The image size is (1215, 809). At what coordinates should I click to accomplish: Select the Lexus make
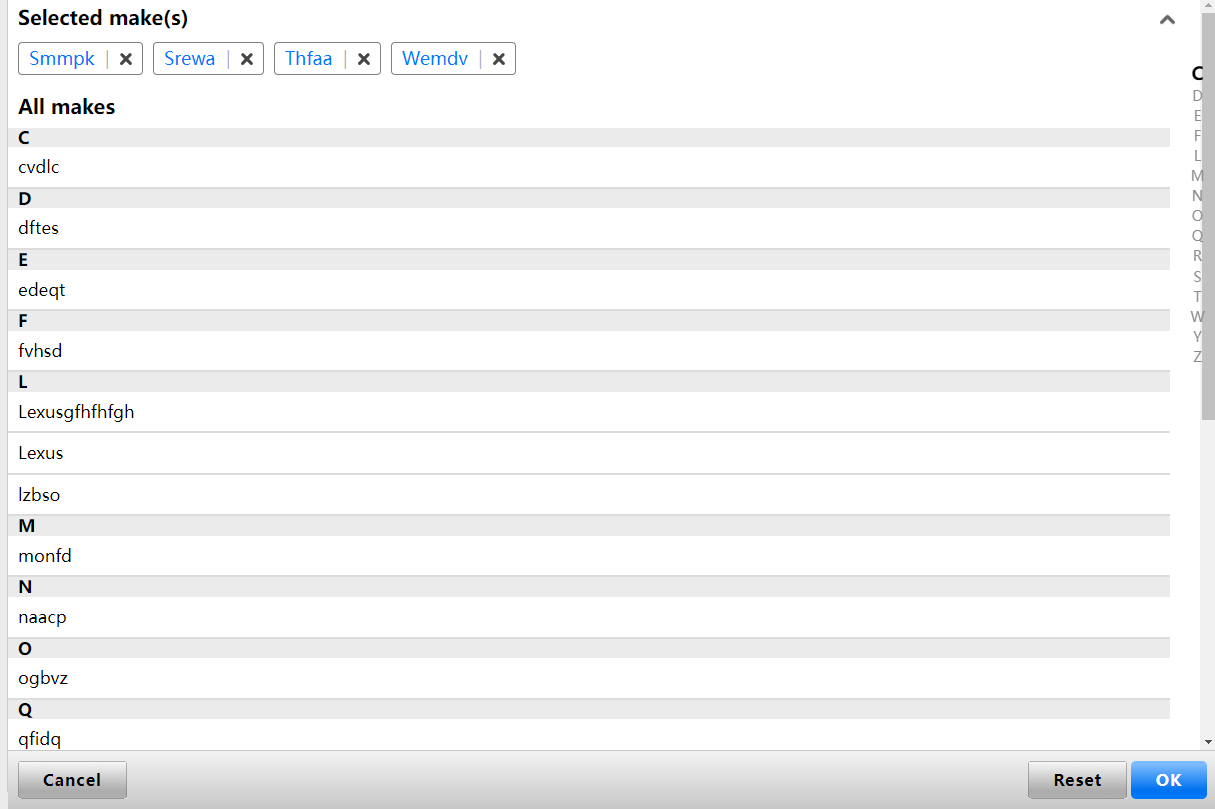[x=589, y=453]
